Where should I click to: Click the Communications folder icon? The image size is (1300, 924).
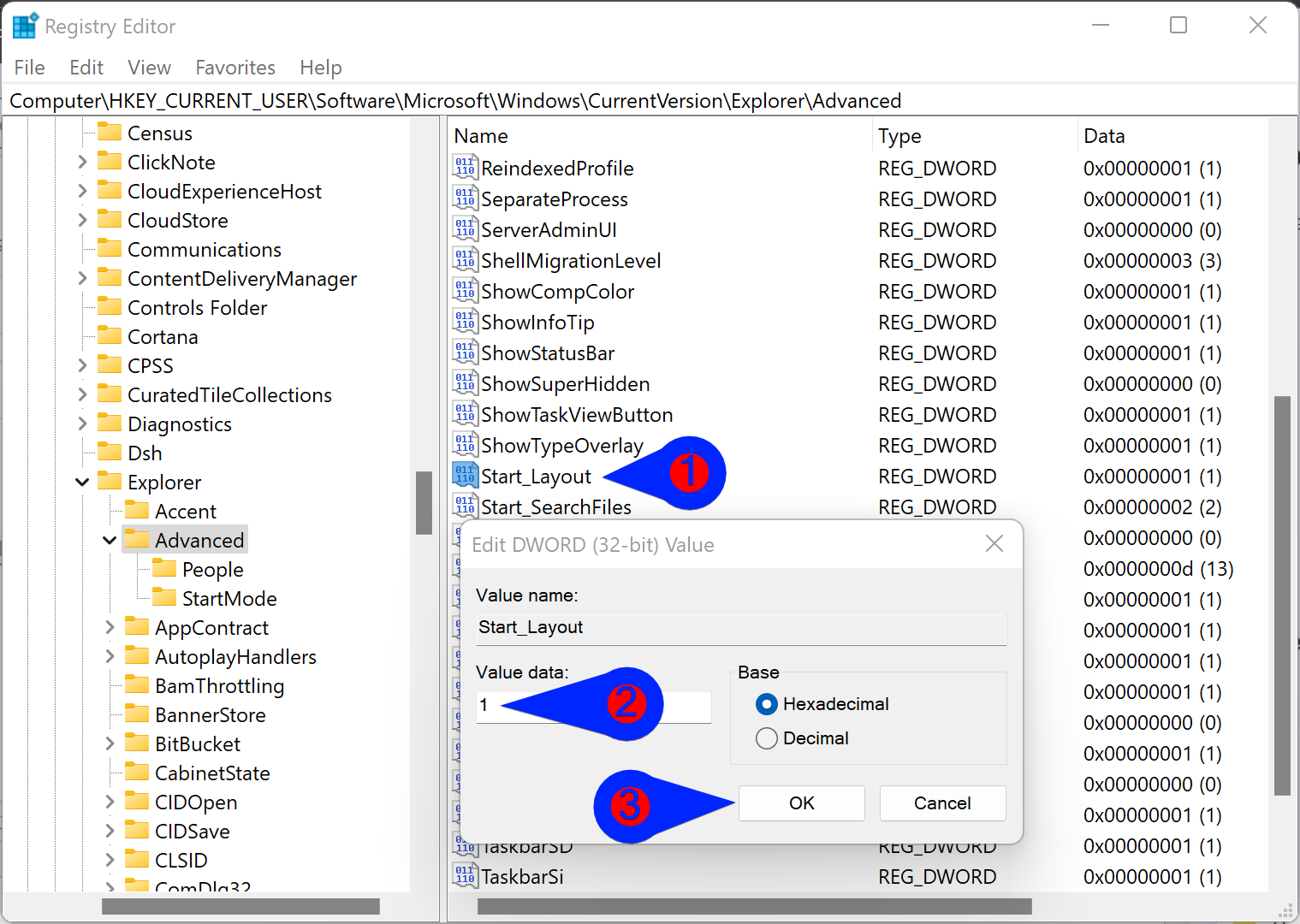coord(110,248)
